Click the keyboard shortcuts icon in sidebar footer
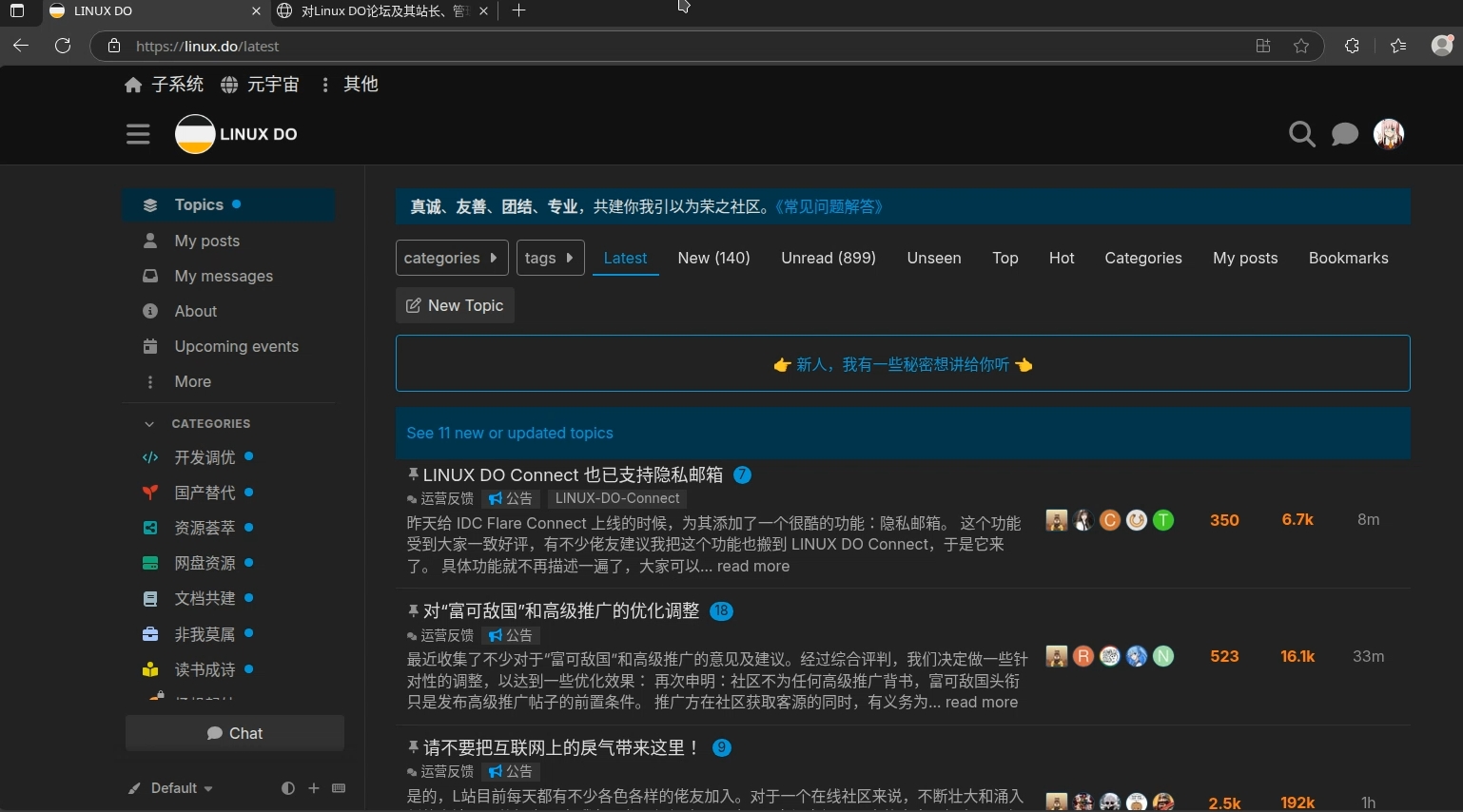Screen dimensions: 1463x812 pos(339,788)
